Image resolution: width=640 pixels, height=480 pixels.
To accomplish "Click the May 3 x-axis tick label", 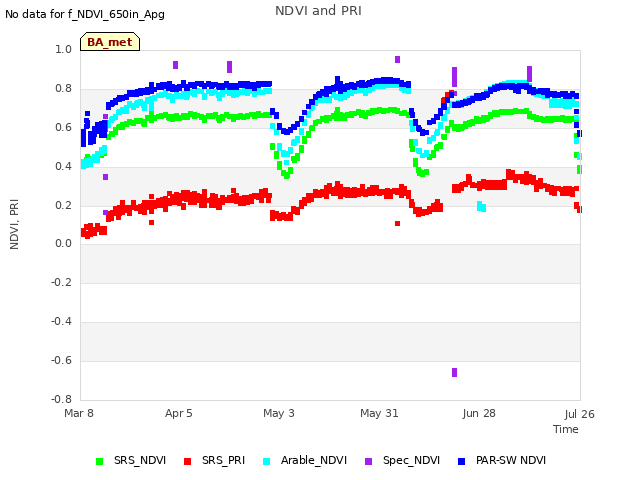I will [279, 413].
